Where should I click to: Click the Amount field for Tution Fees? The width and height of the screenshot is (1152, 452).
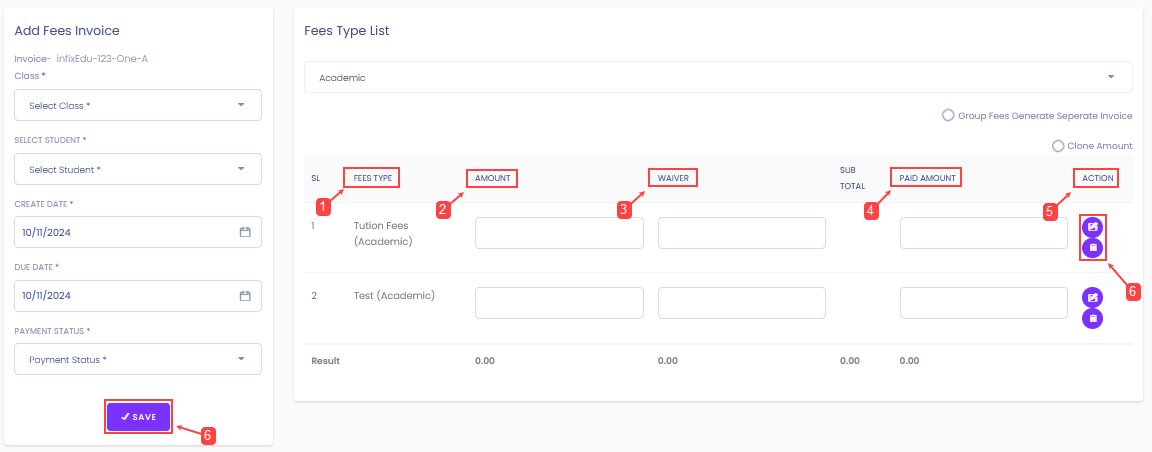point(559,233)
